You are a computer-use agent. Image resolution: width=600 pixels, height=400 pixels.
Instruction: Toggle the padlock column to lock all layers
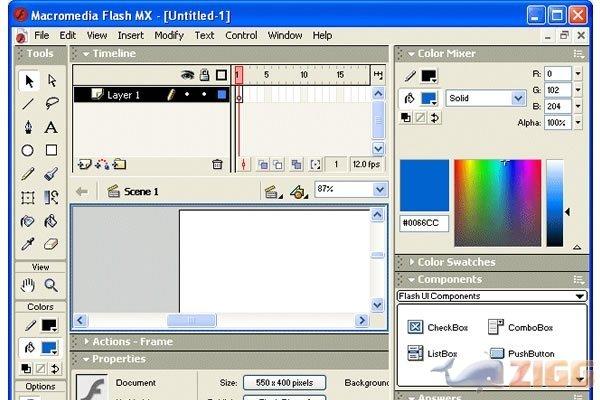205,75
